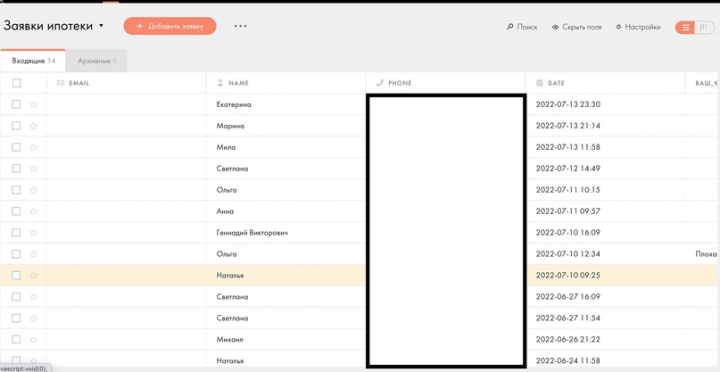Viewport: 720px width, 372px height.
Task: Tick the select-all checkbox in header
Action: (x=17, y=83)
